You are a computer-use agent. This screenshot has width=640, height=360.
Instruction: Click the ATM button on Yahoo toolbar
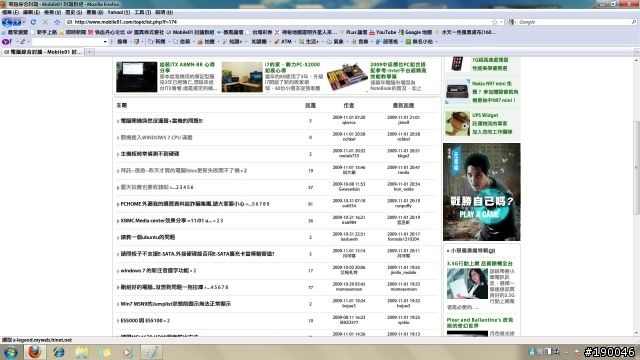coord(283,42)
